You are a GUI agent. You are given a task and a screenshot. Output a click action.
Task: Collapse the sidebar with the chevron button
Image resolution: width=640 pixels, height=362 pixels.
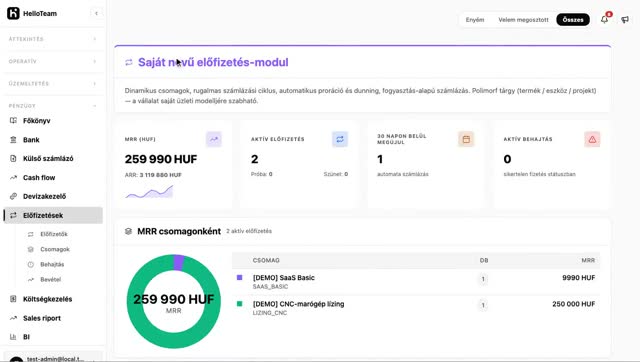pyautogui.click(x=96, y=13)
